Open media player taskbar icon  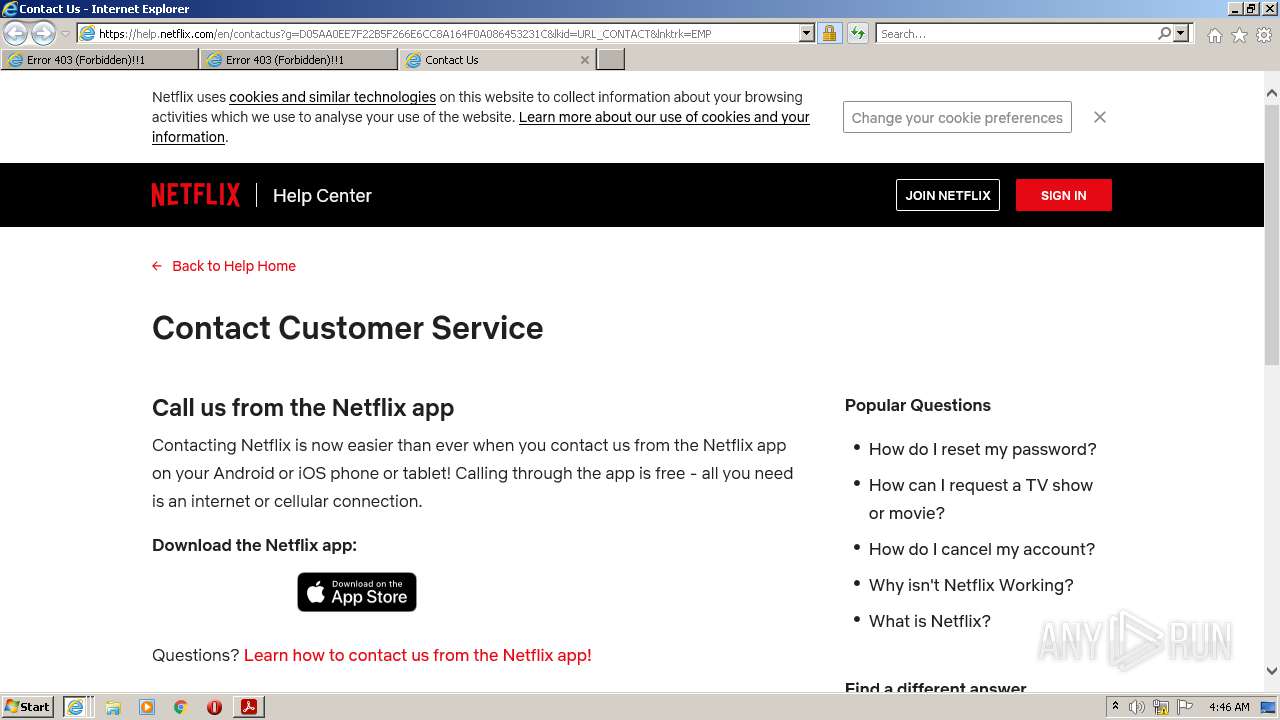pos(147,707)
